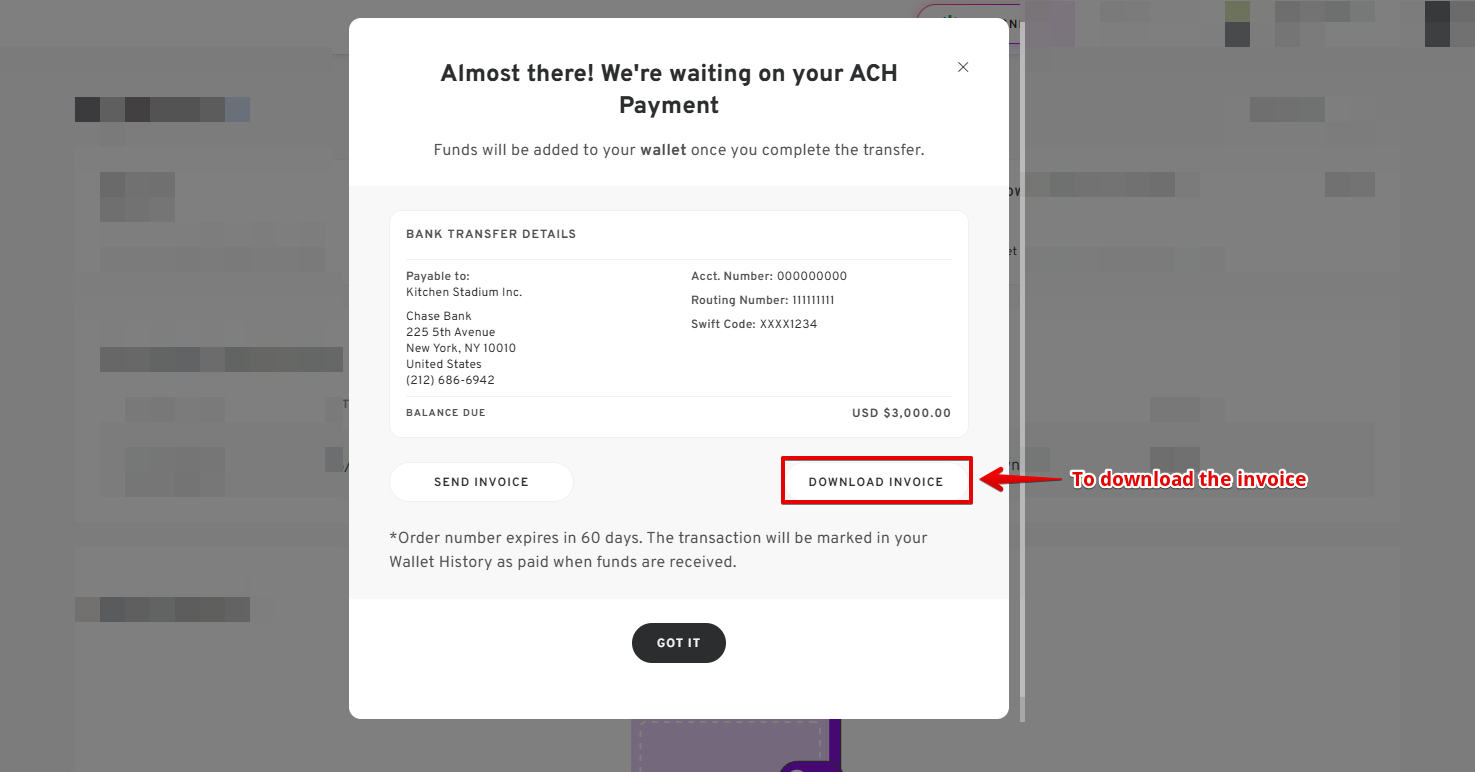Click the payee name Kitchen Stadium Inc.
This screenshot has width=1475, height=772.
tap(464, 292)
